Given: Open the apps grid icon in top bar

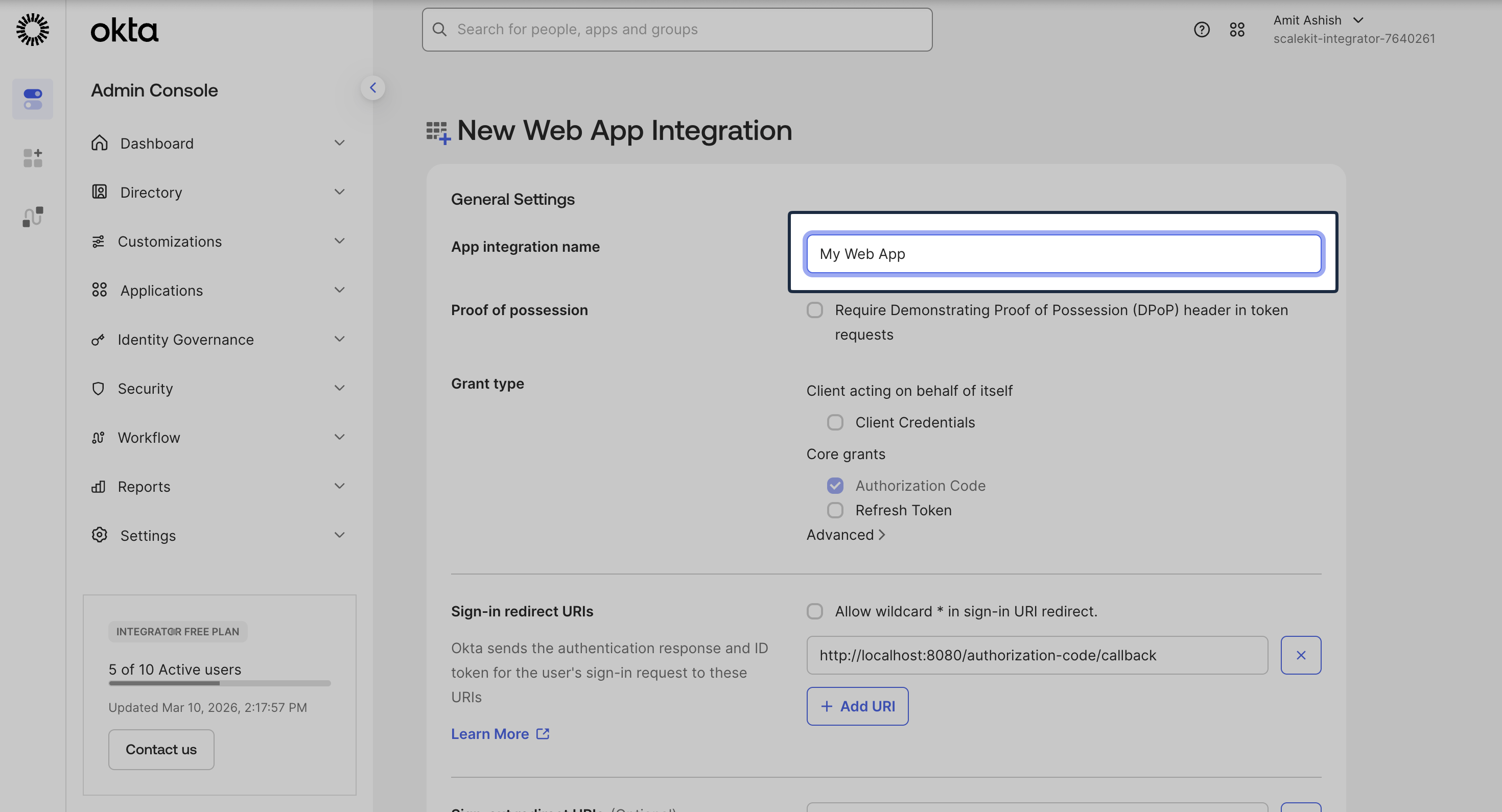Looking at the screenshot, I should (x=1237, y=29).
